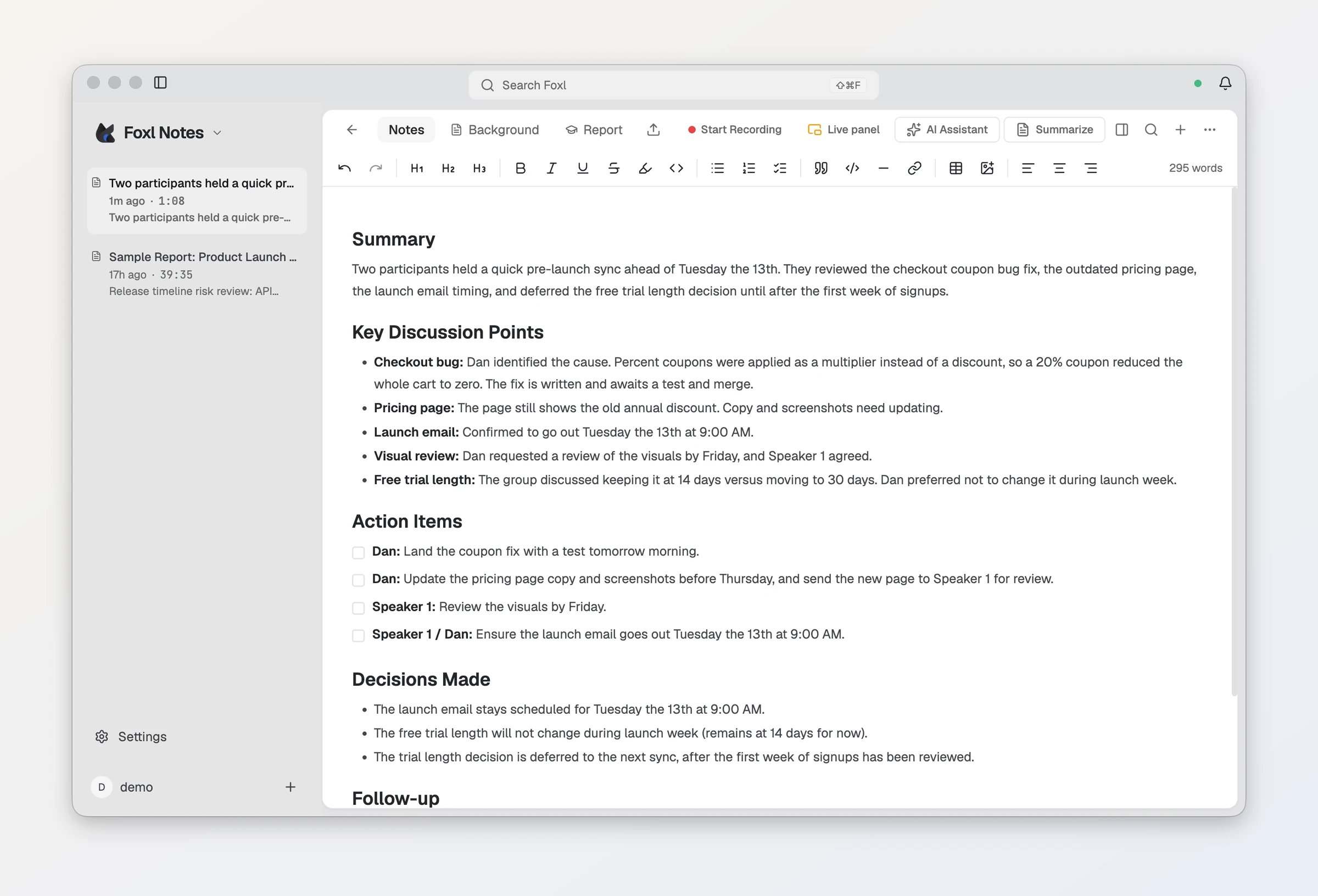Open Sample Report: Product Launch note
The height and width of the screenshot is (896, 1318).
[197, 274]
